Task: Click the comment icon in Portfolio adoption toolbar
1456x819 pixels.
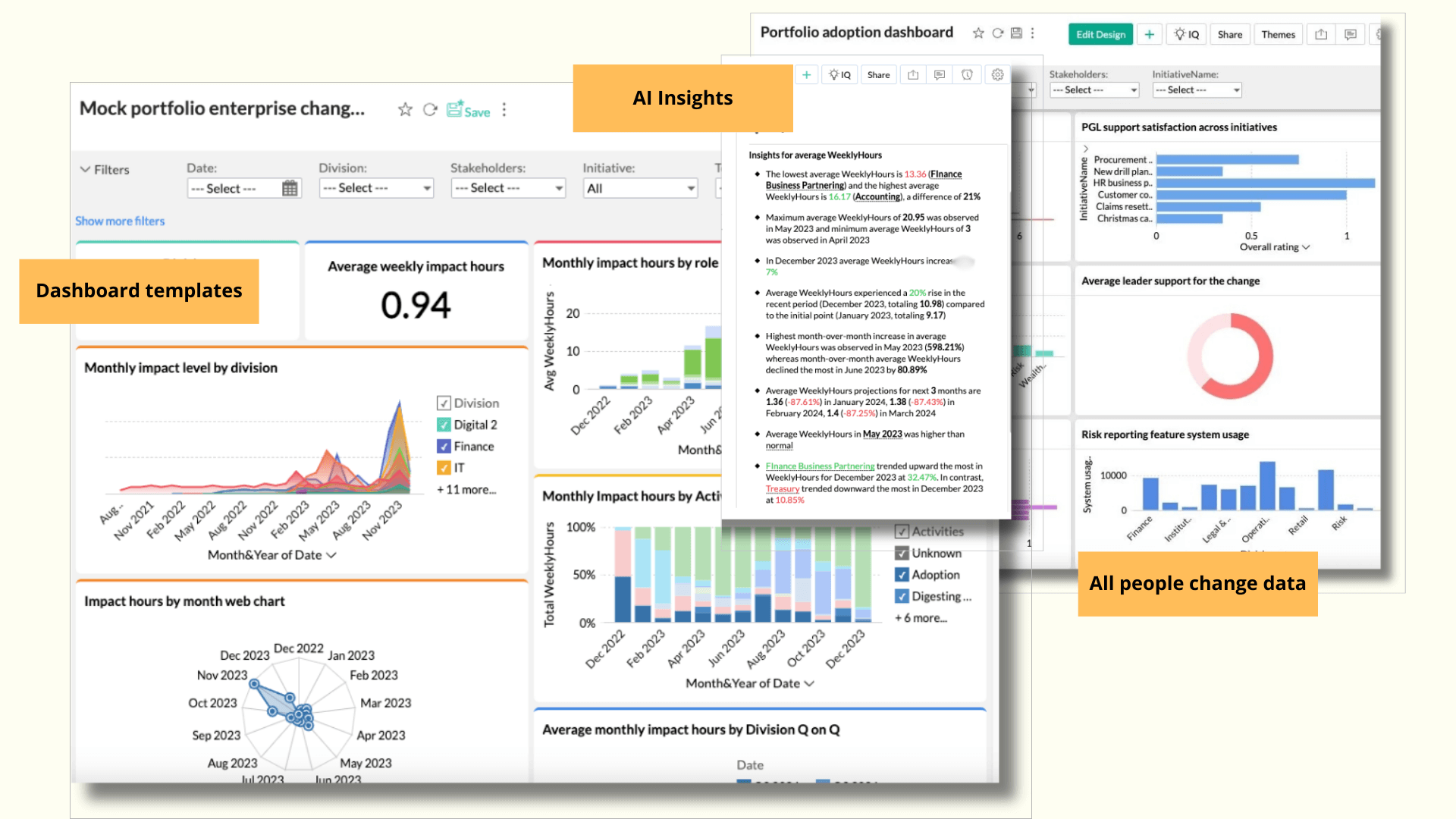Action: point(1350,34)
